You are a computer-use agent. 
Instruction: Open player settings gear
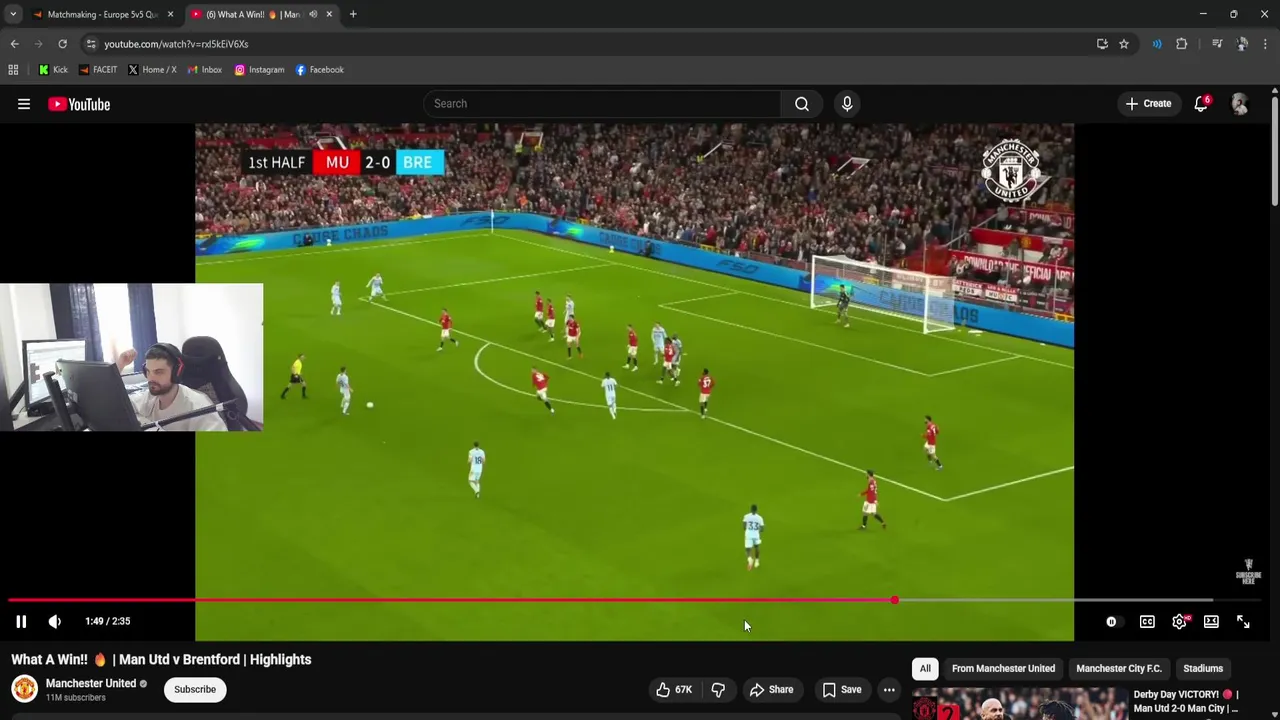point(1180,622)
